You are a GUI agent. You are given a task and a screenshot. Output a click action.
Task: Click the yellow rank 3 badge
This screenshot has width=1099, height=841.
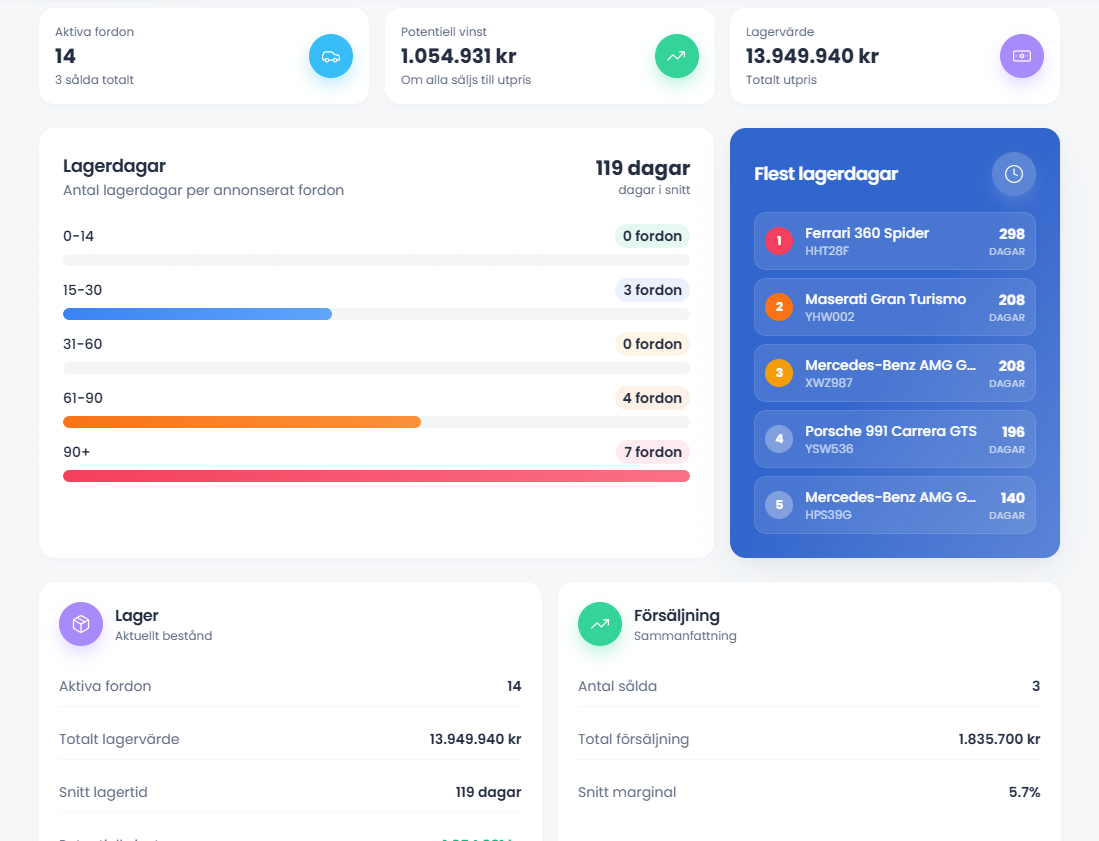pyautogui.click(x=779, y=373)
